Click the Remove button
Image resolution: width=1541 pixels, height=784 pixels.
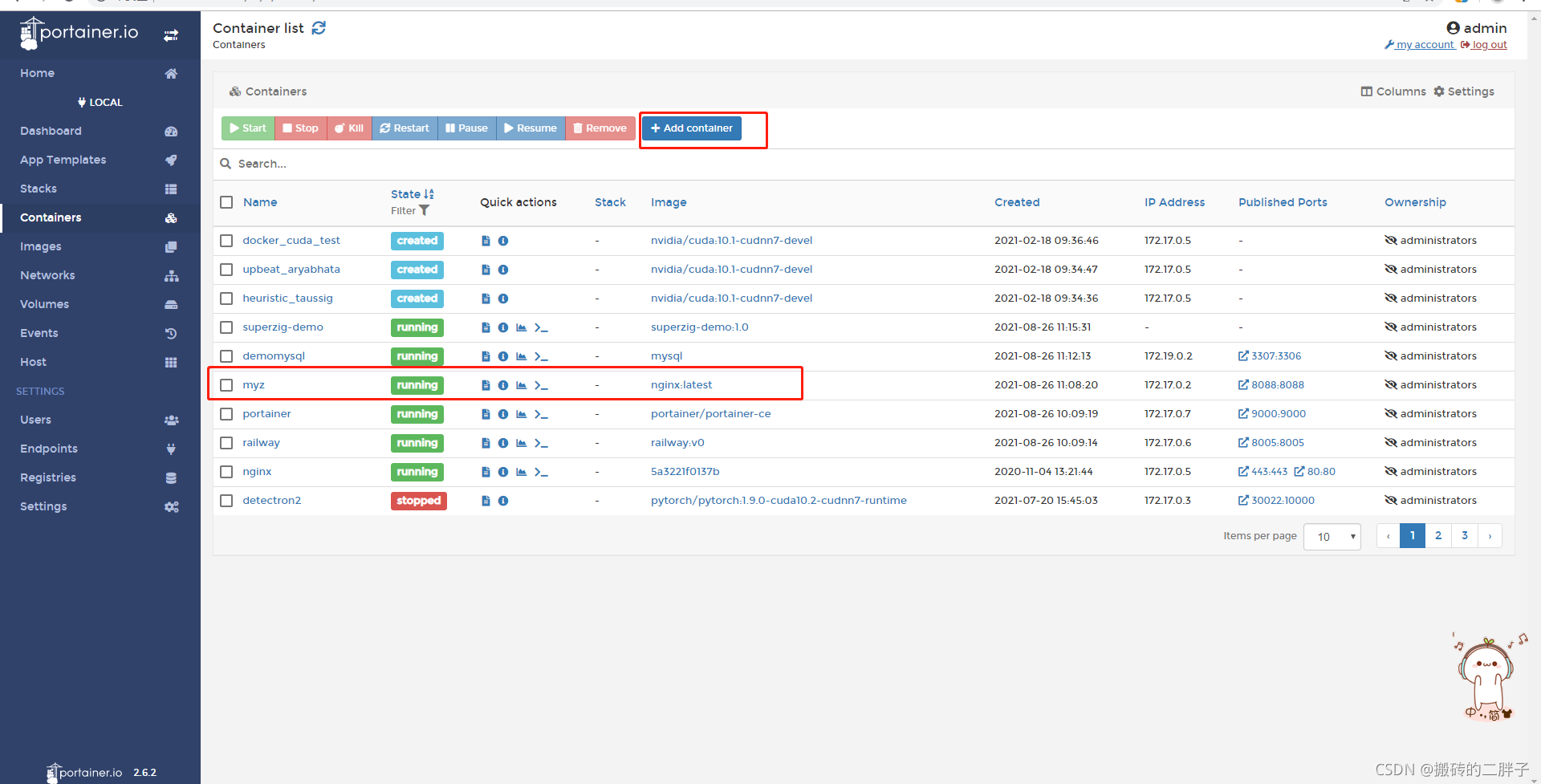[600, 128]
